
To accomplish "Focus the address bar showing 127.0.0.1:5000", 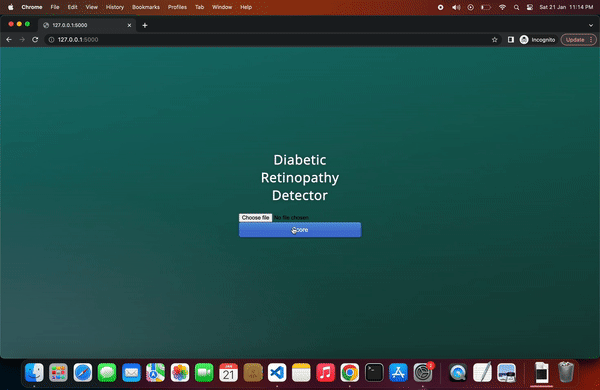I will coord(268,40).
